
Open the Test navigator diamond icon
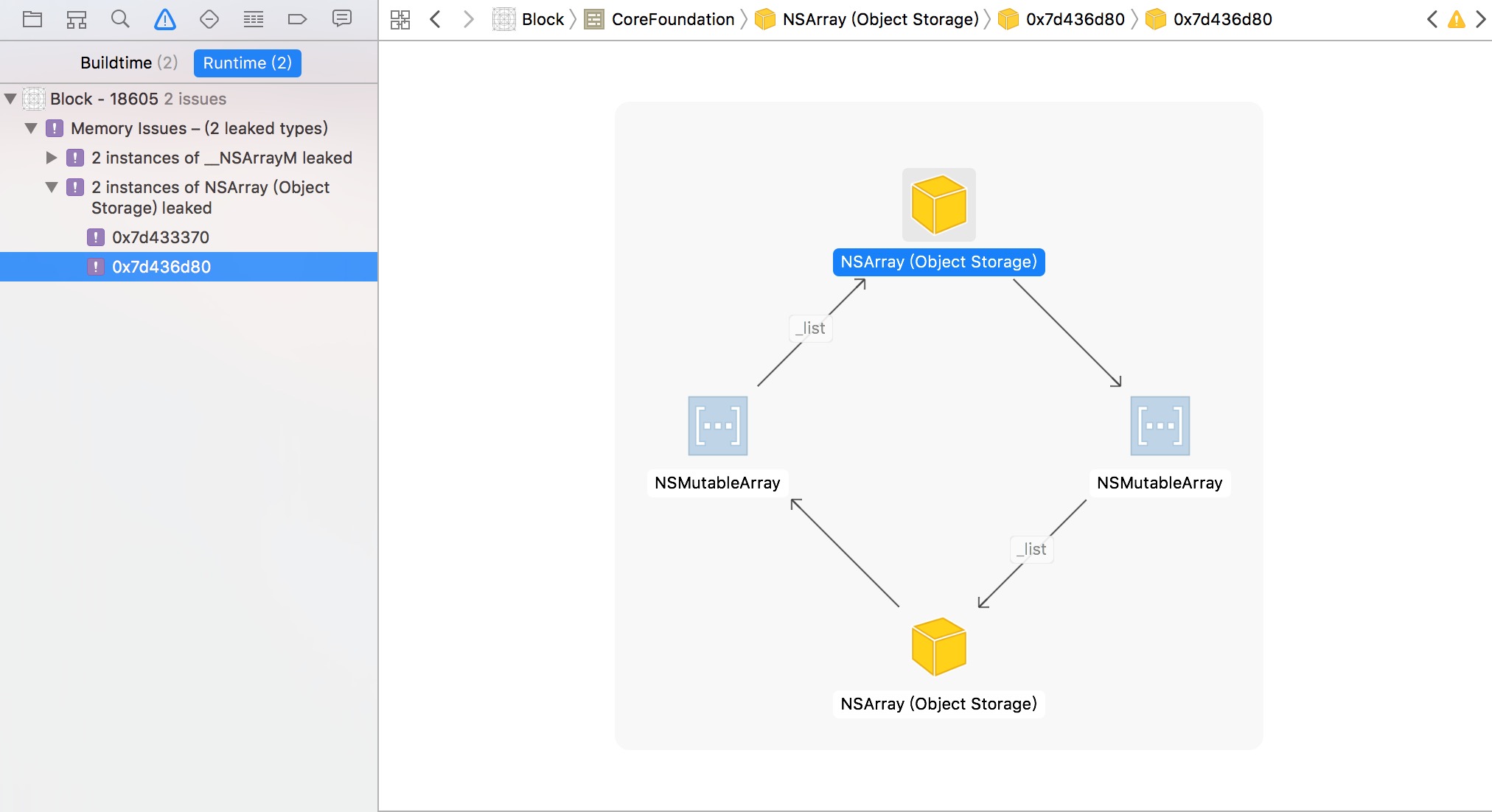point(209,19)
